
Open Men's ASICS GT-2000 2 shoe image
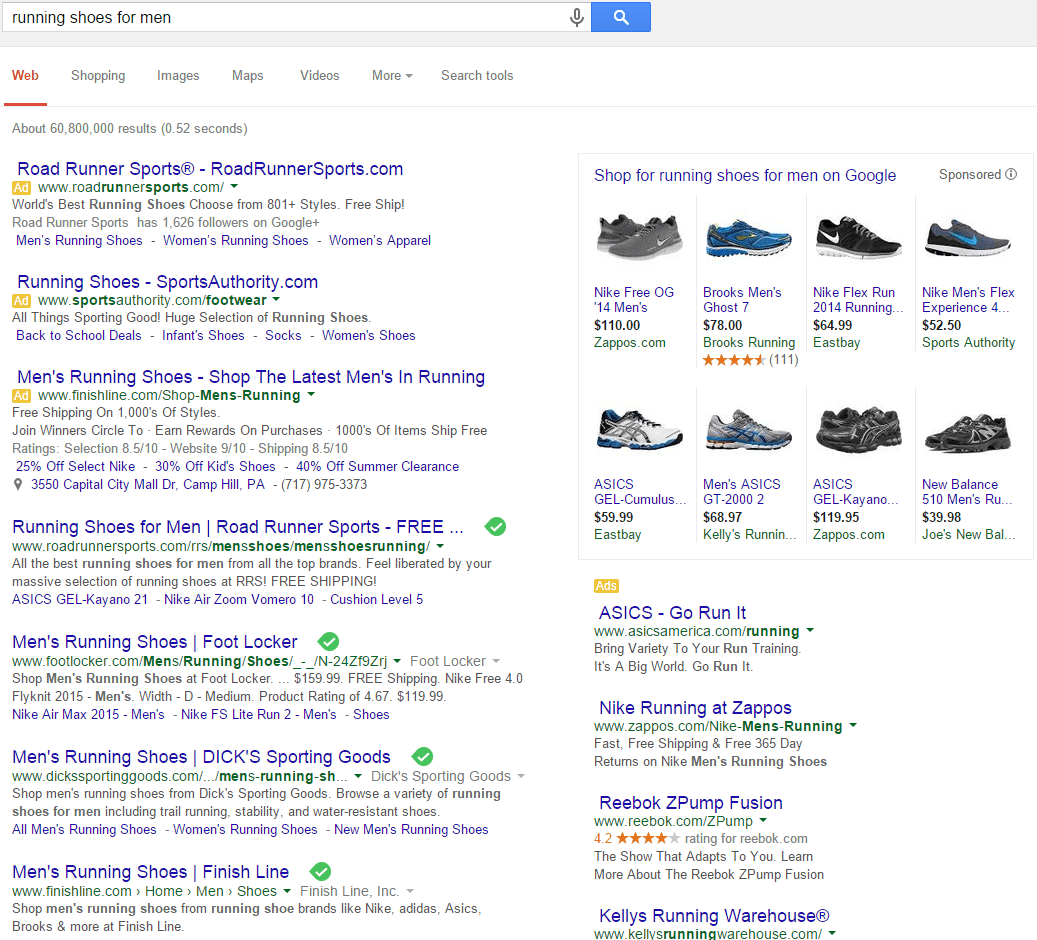coord(748,430)
